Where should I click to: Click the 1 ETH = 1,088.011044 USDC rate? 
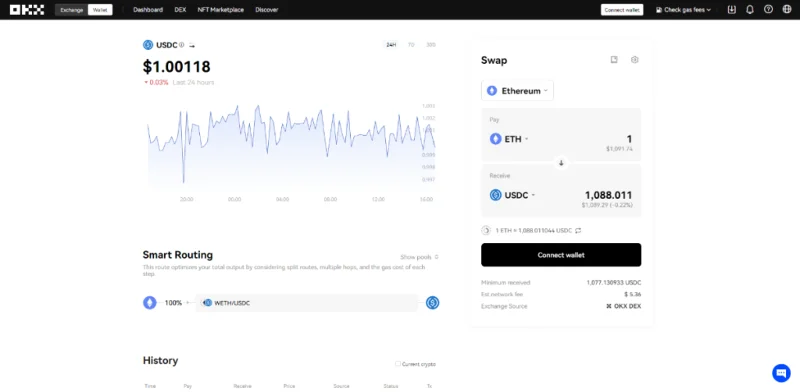534,231
